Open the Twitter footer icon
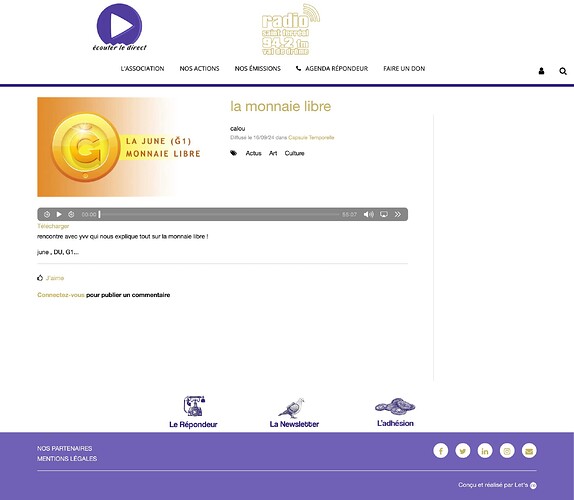Image resolution: width=574 pixels, height=500 pixels. (x=463, y=451)
